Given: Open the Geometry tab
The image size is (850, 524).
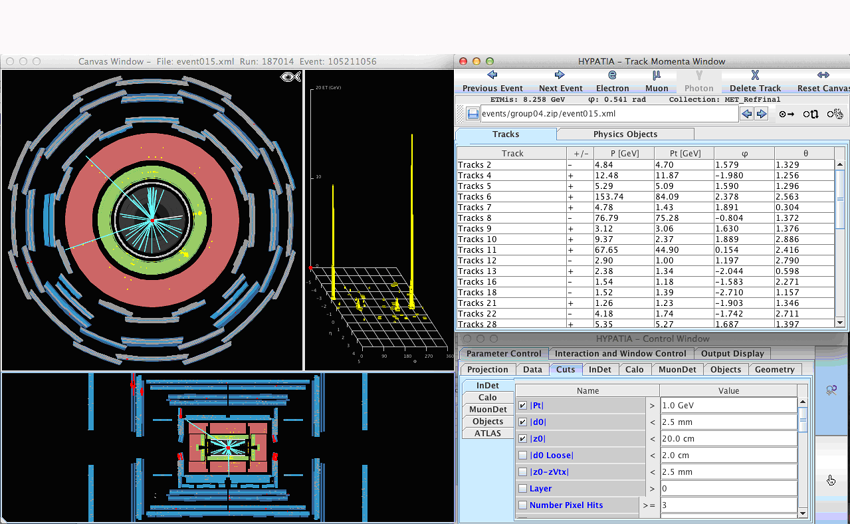Looking at the screenshot, I should click(x=774, y=370).
